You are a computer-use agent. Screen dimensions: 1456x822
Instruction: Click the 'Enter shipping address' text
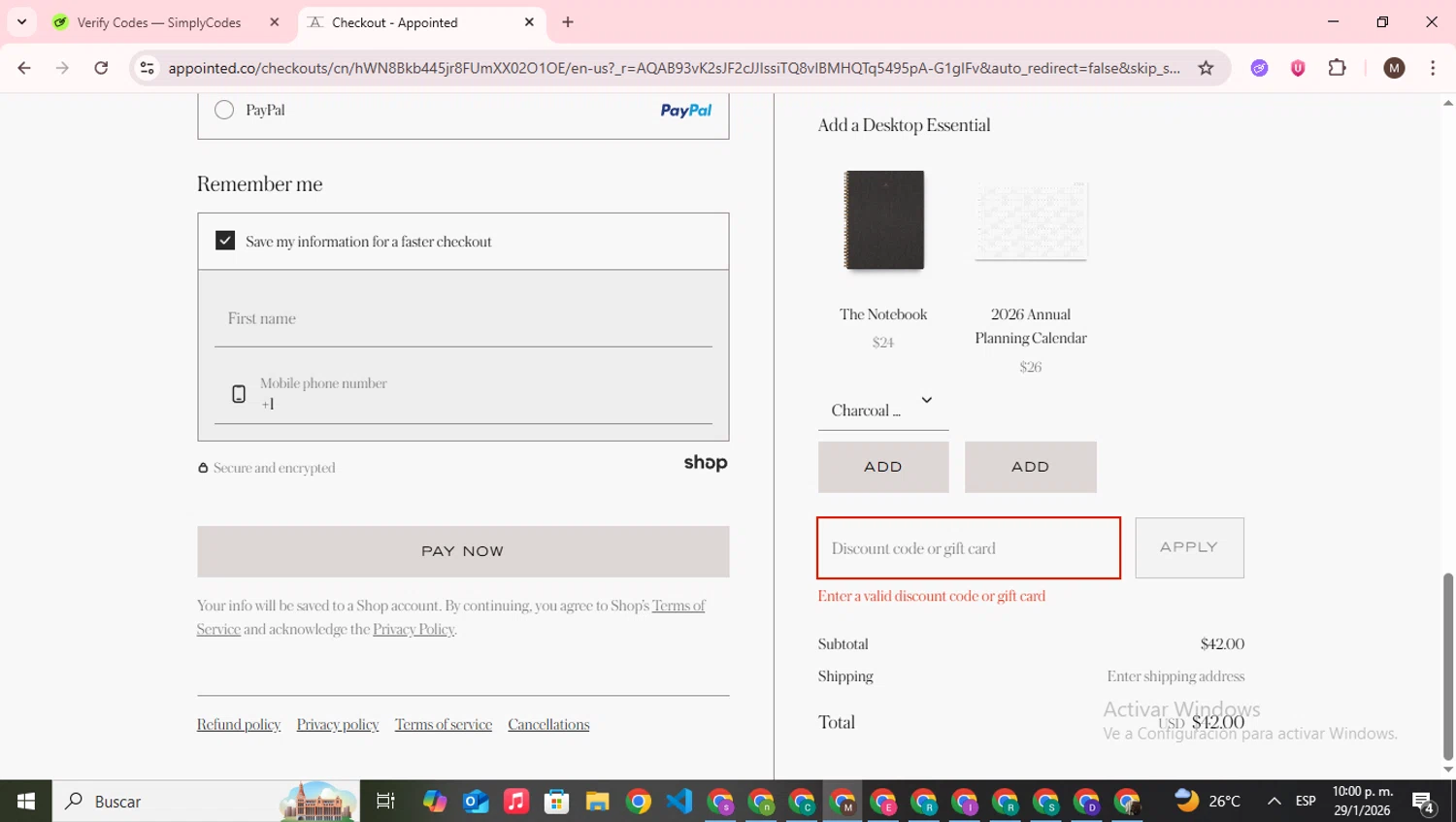[x=1175, y=676]
